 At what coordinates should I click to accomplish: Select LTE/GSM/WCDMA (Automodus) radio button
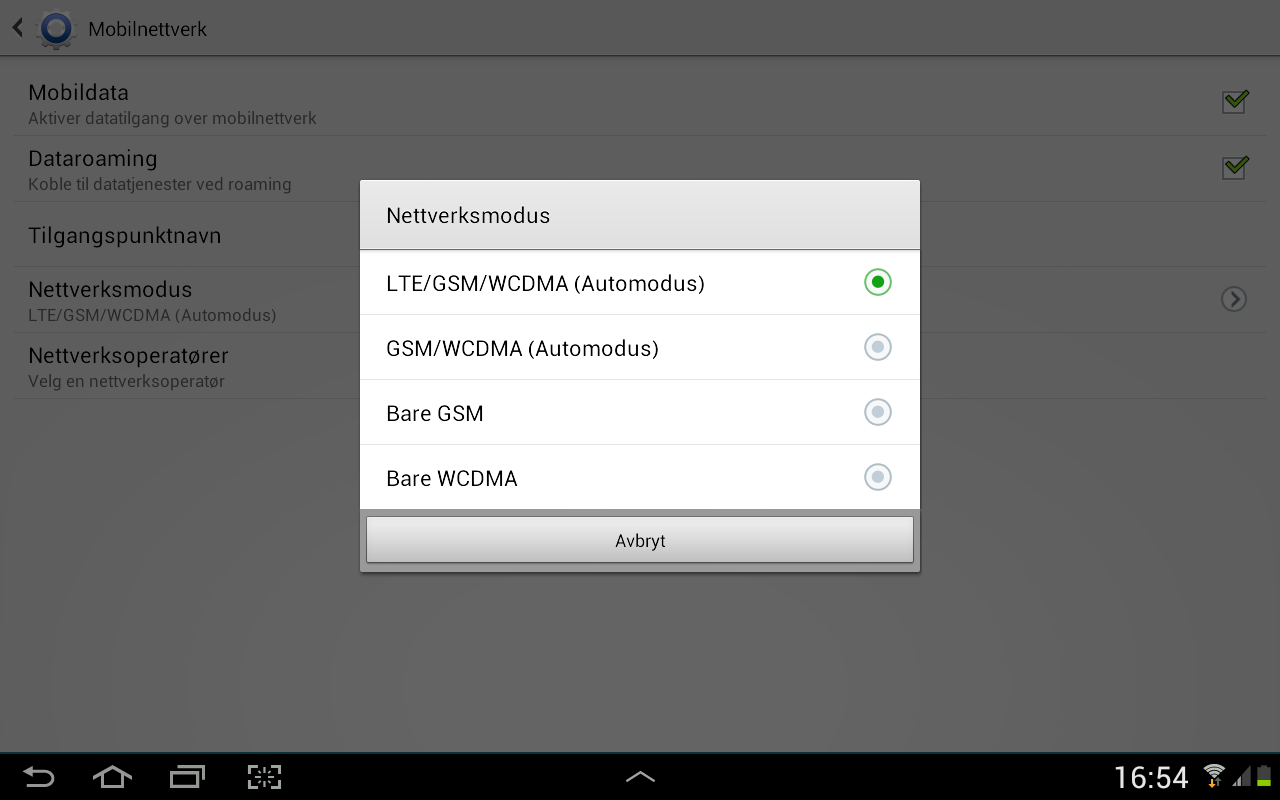[x=878, y=282]
